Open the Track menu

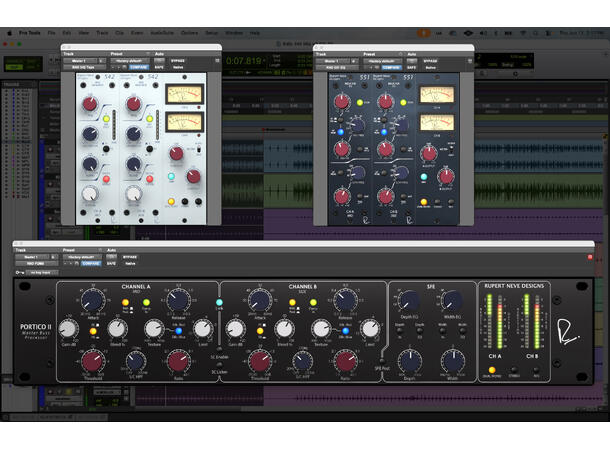click(102, 33)
